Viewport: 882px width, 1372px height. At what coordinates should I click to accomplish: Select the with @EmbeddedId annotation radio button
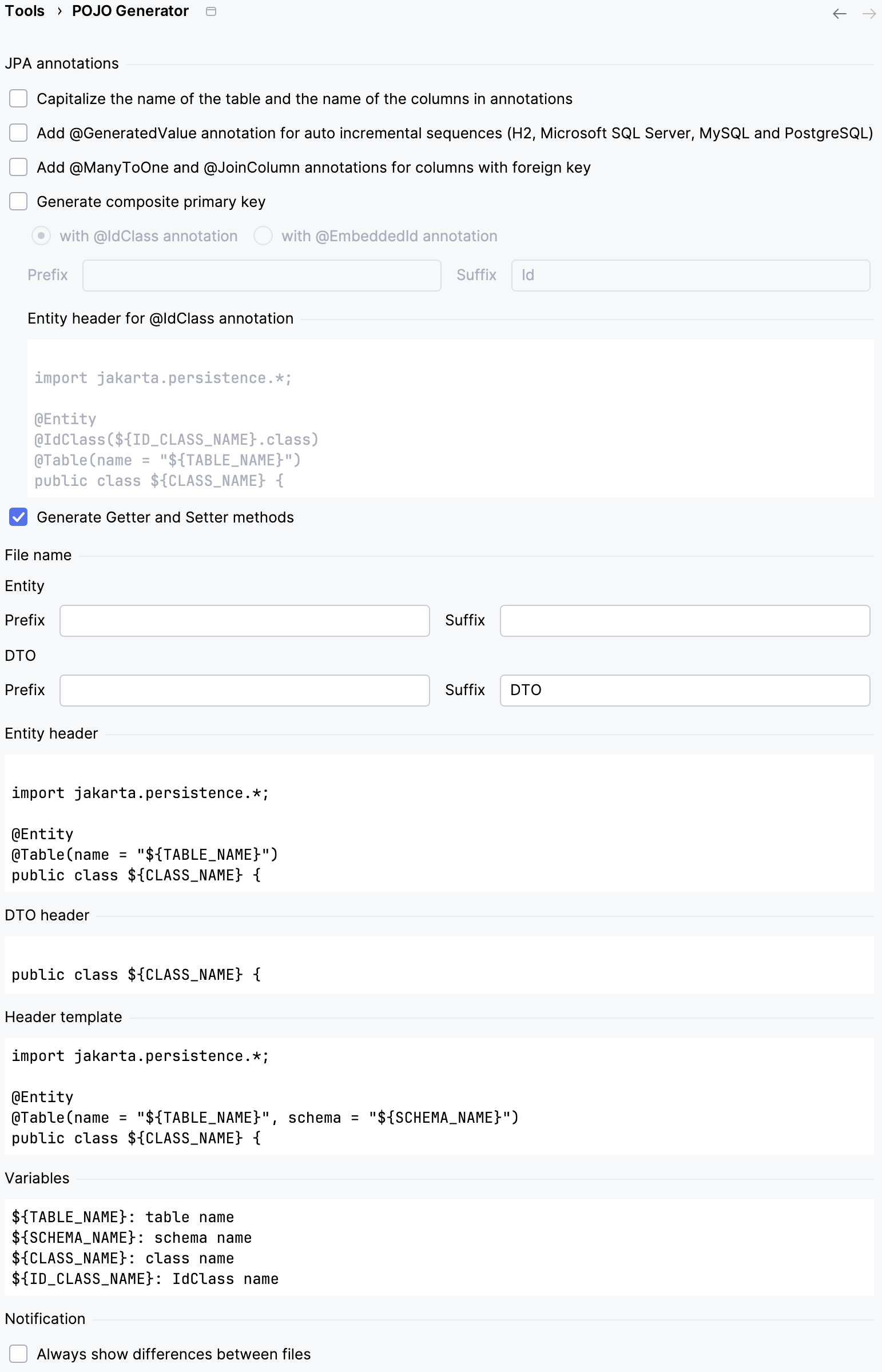[263, 236]
